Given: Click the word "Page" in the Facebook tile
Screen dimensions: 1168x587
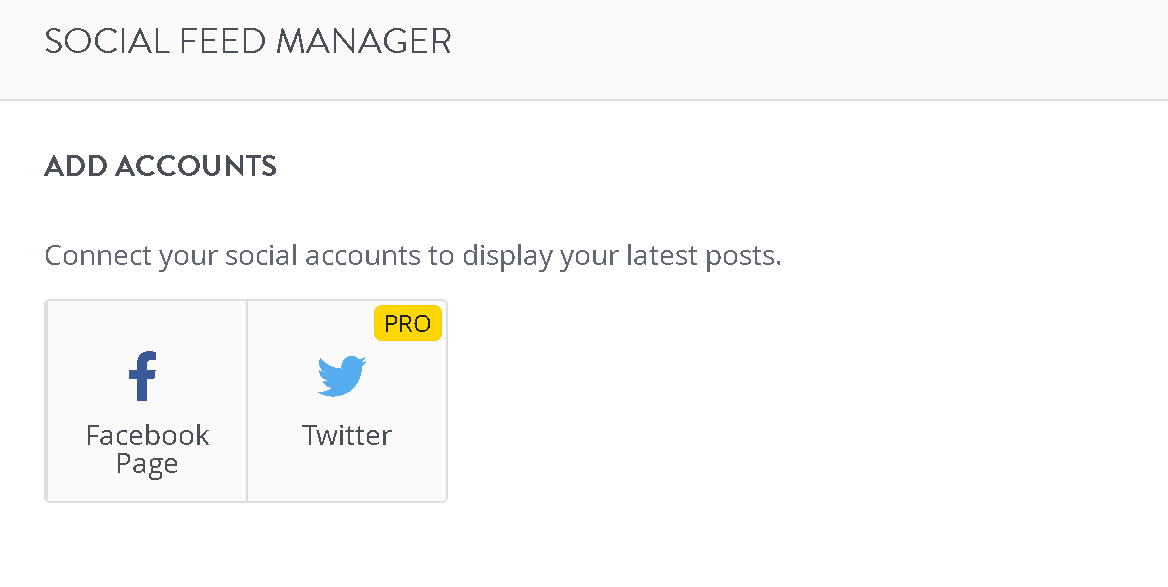Looking at the screenshot, I should click(147, 464).
